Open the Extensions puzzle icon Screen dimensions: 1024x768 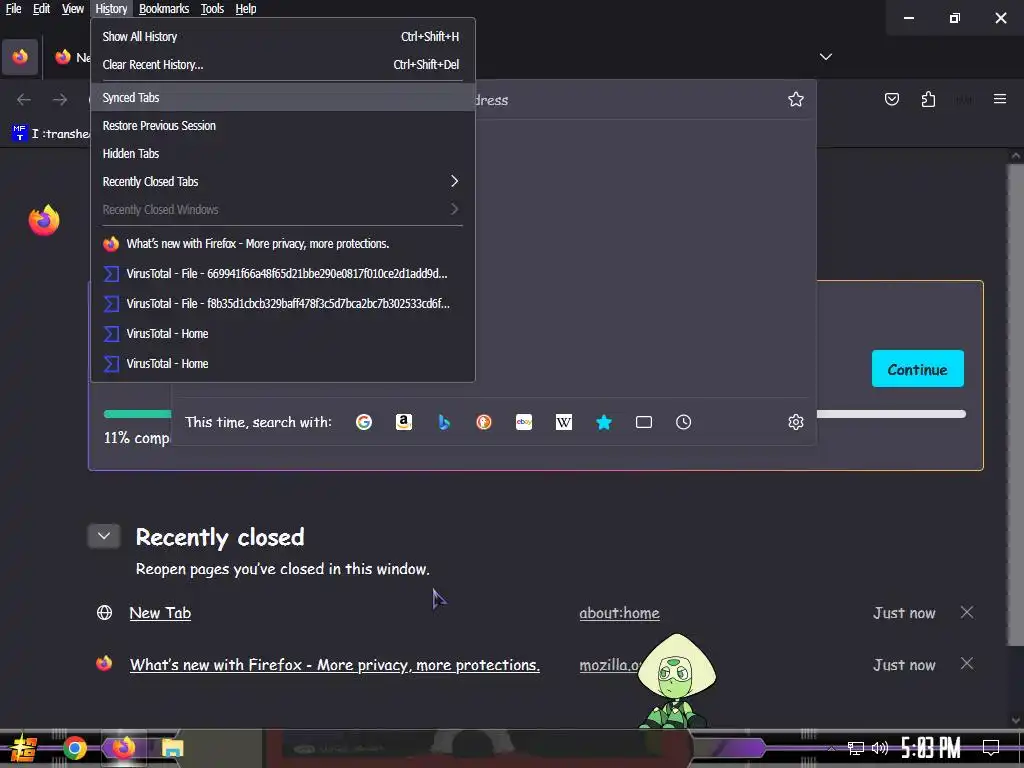click(928, 99)
